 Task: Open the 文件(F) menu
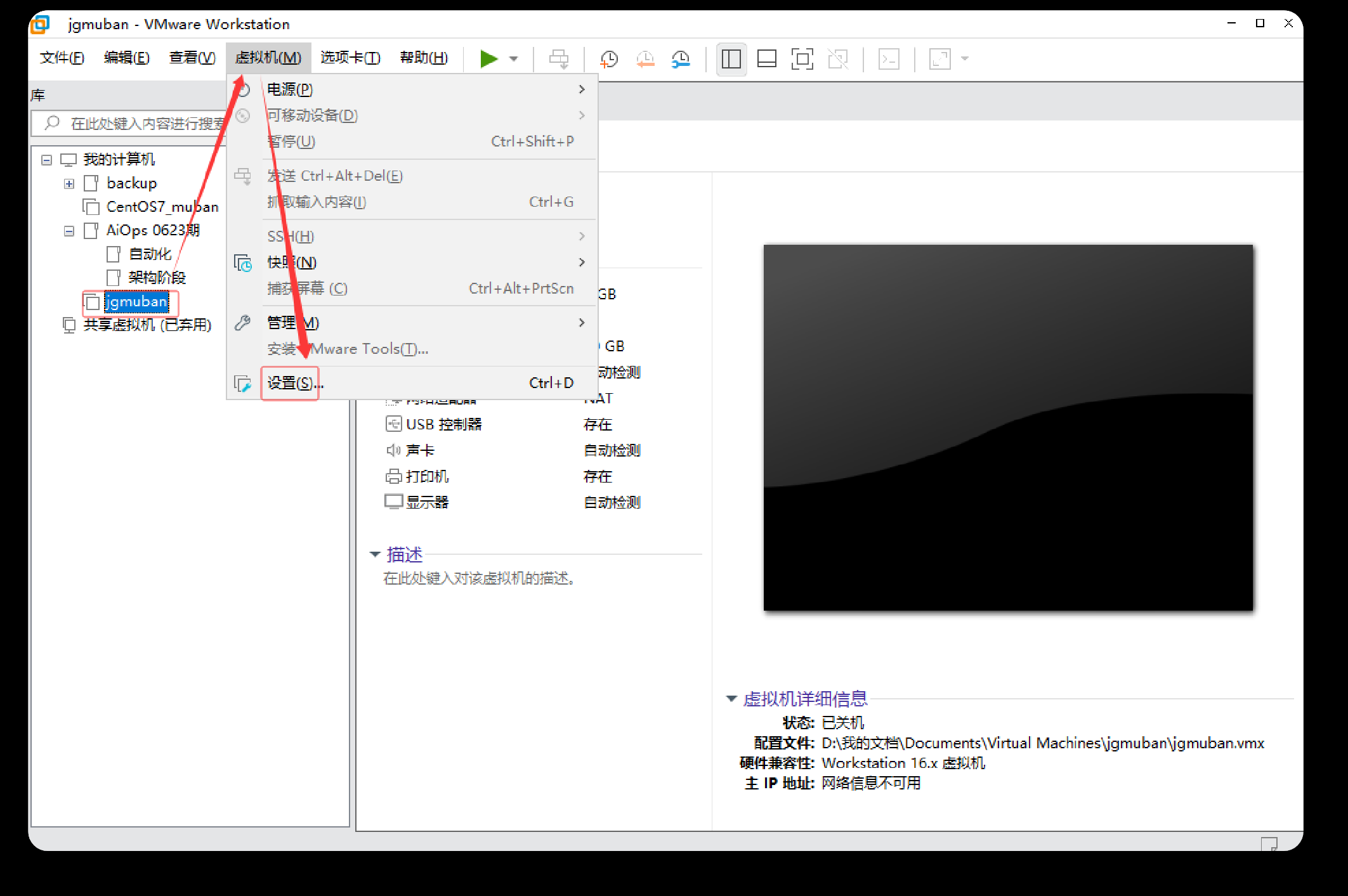click(62, 58)
